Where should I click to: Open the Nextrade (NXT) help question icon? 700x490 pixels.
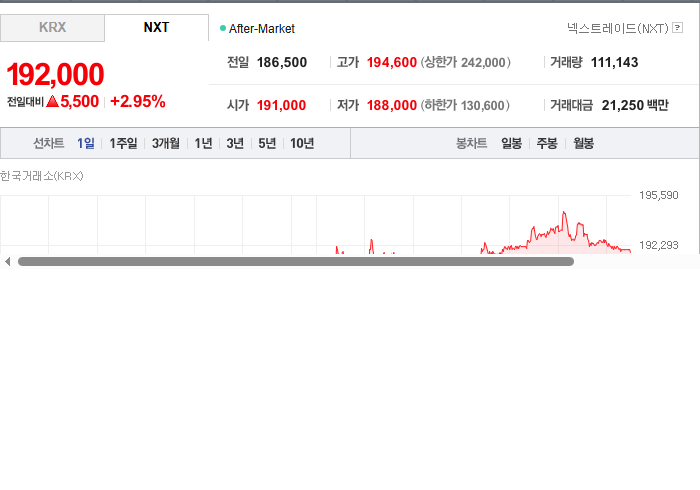[677, 28]
